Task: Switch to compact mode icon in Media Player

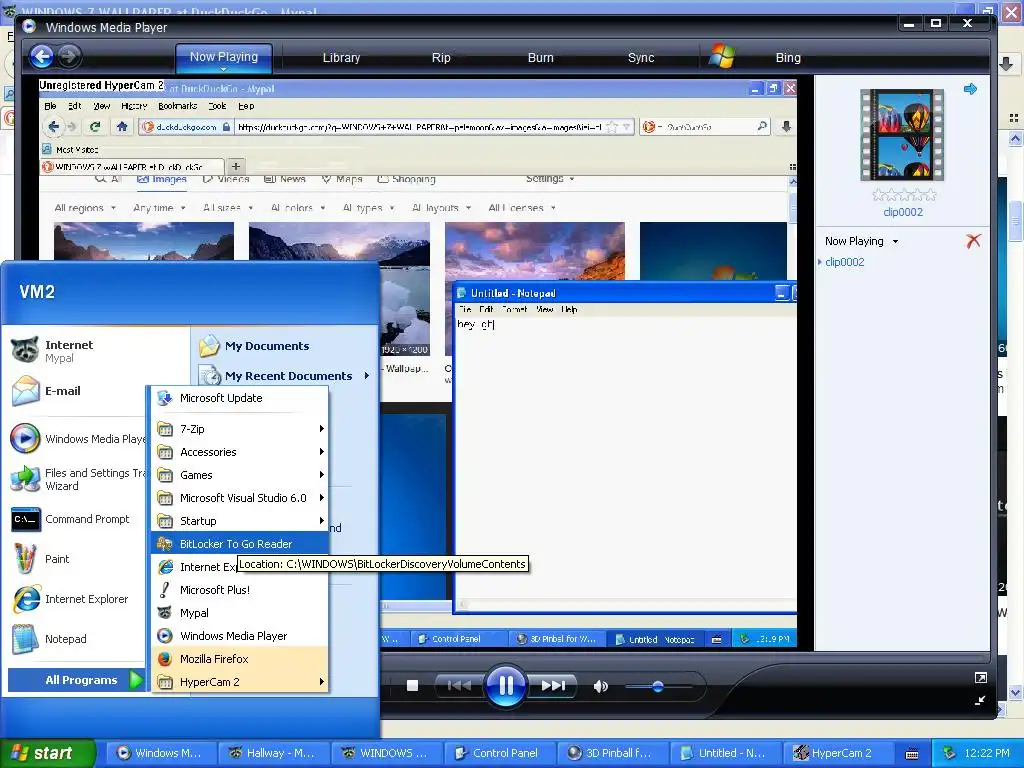Action: coord(980,701)
